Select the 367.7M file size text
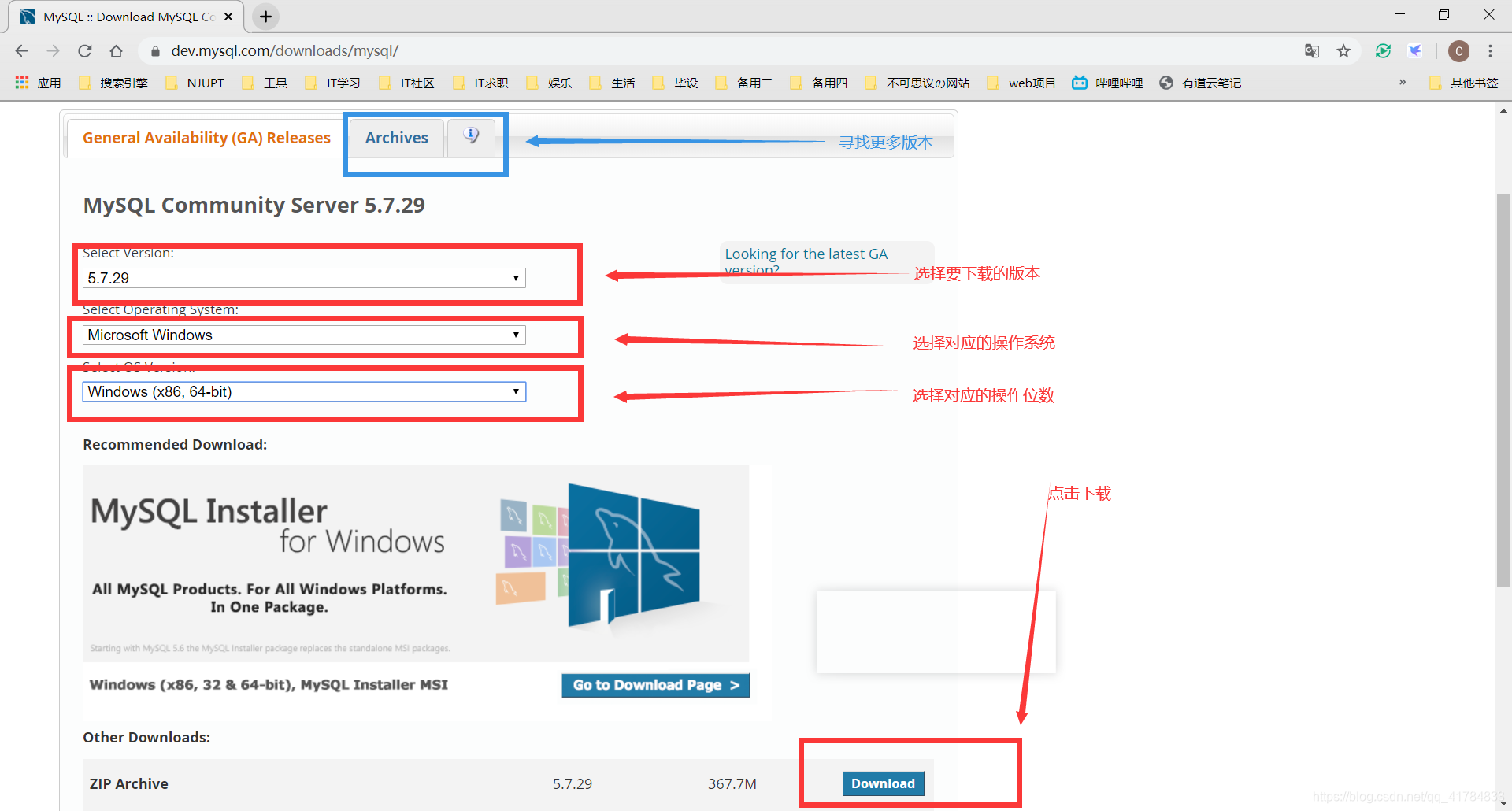The width and height of the screenshot is (1512, 811). pyautogui.click(x=732, y=783)
